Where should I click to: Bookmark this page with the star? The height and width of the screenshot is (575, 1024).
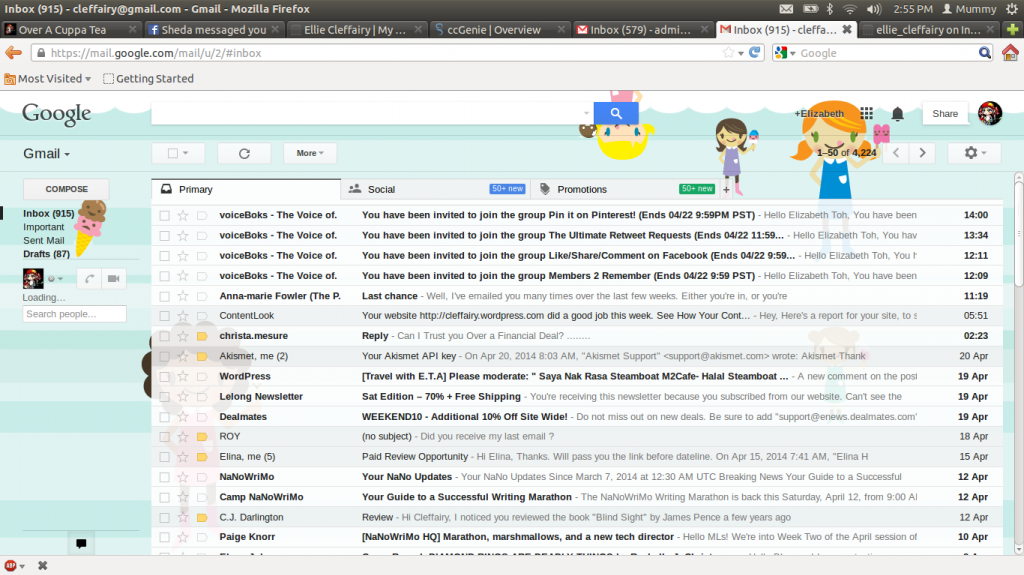(x=728, y=53)
